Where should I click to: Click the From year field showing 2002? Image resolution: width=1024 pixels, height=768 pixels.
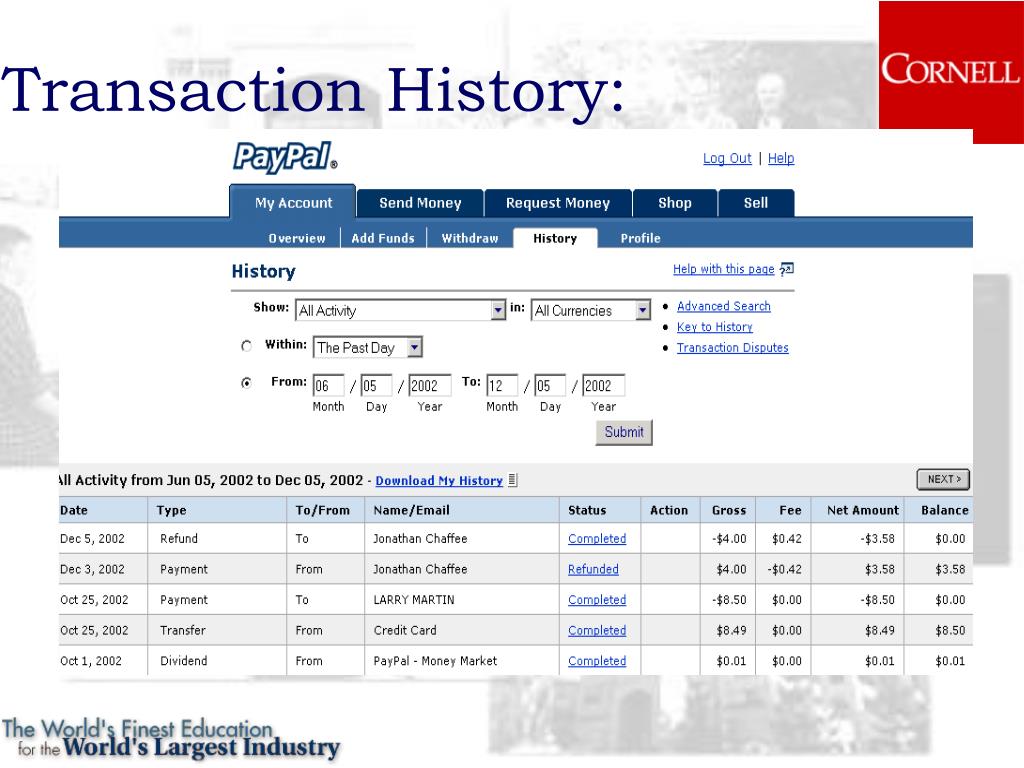[x=430, y=385]
